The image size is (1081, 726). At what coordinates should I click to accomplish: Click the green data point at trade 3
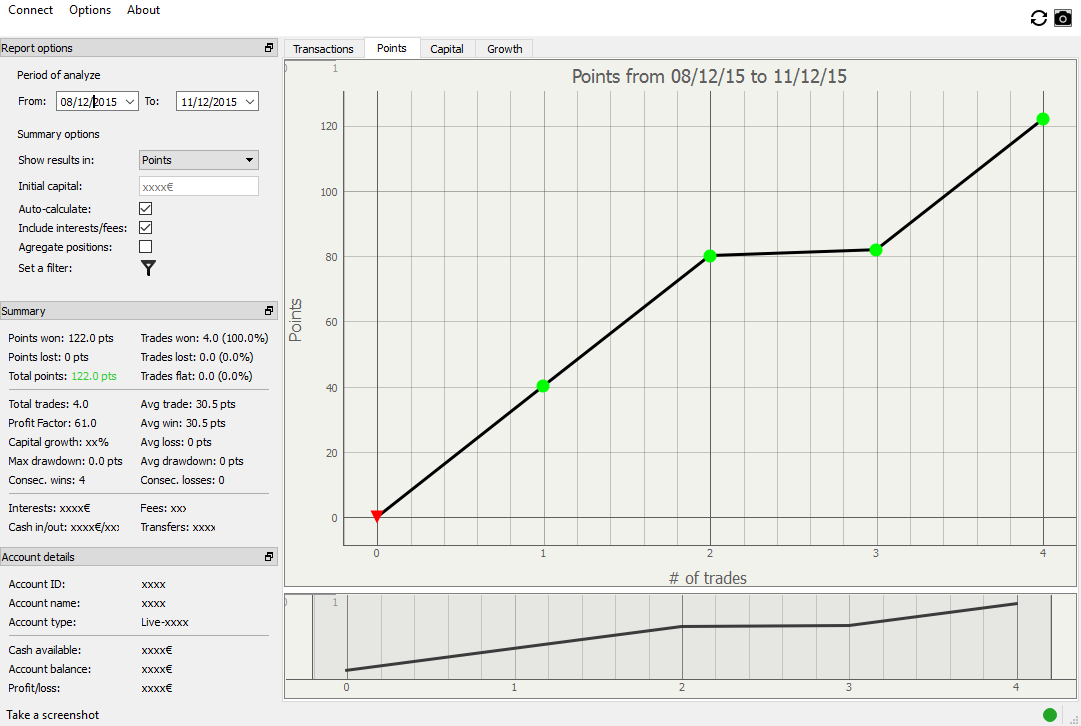coord(876,250)
